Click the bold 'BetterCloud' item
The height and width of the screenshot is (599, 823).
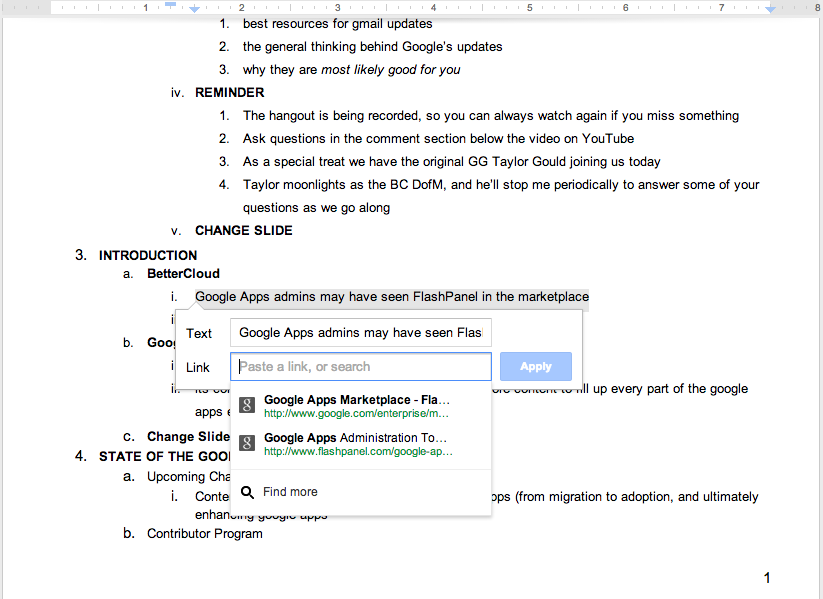coord(183,274)
